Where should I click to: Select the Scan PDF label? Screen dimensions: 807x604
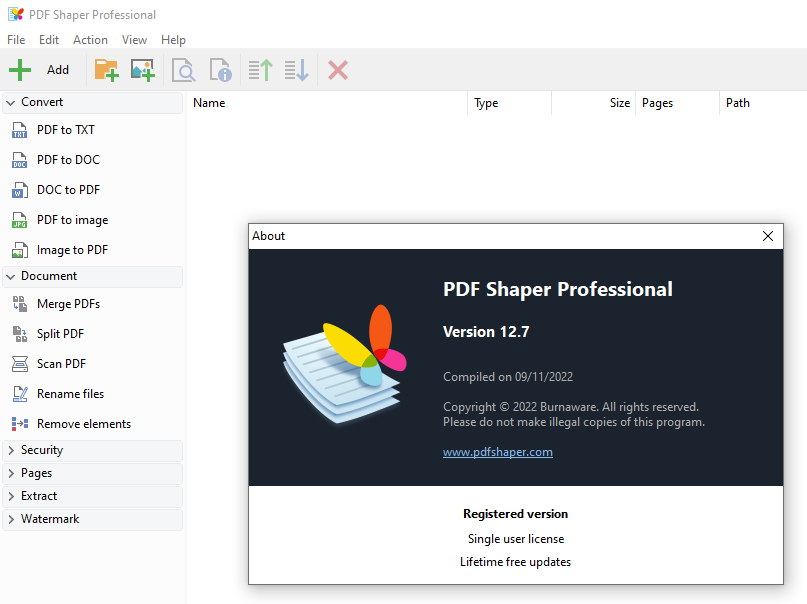point(61,364)
